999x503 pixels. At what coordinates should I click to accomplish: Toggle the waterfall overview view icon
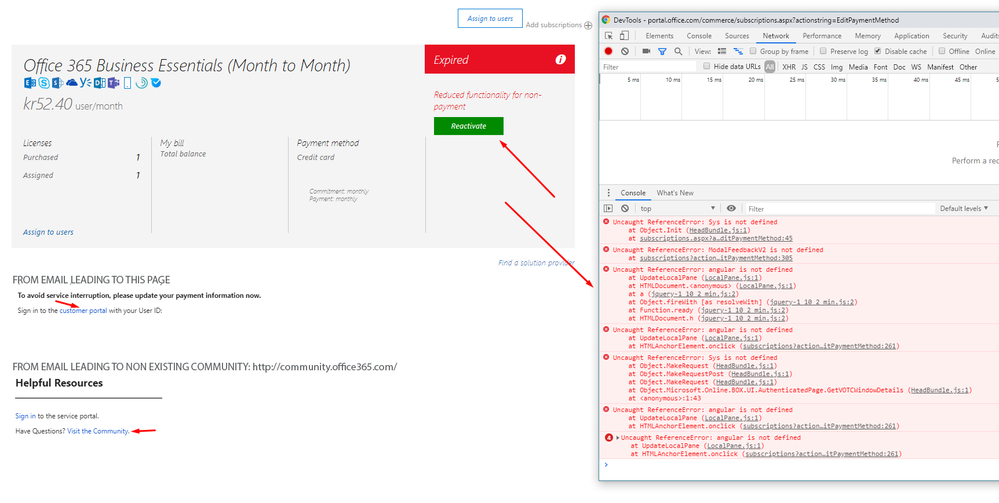(x=738, y=51)
